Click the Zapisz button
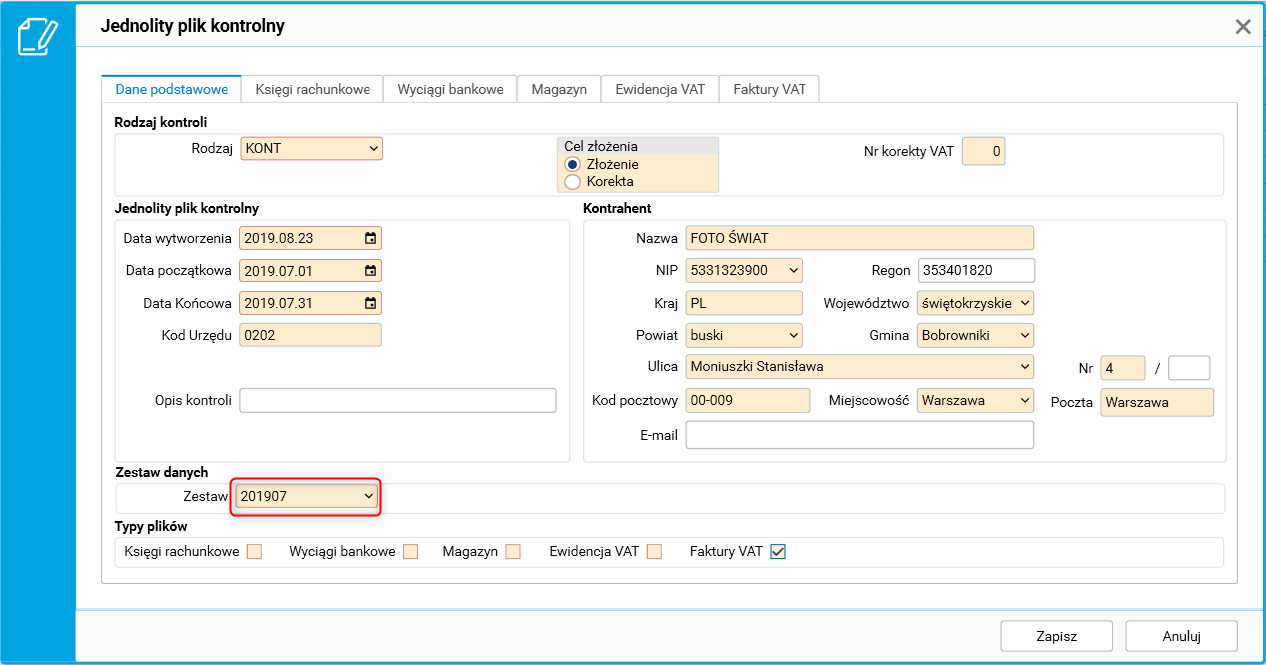This screenshot has height=665, width=1266. [1057, 636]
